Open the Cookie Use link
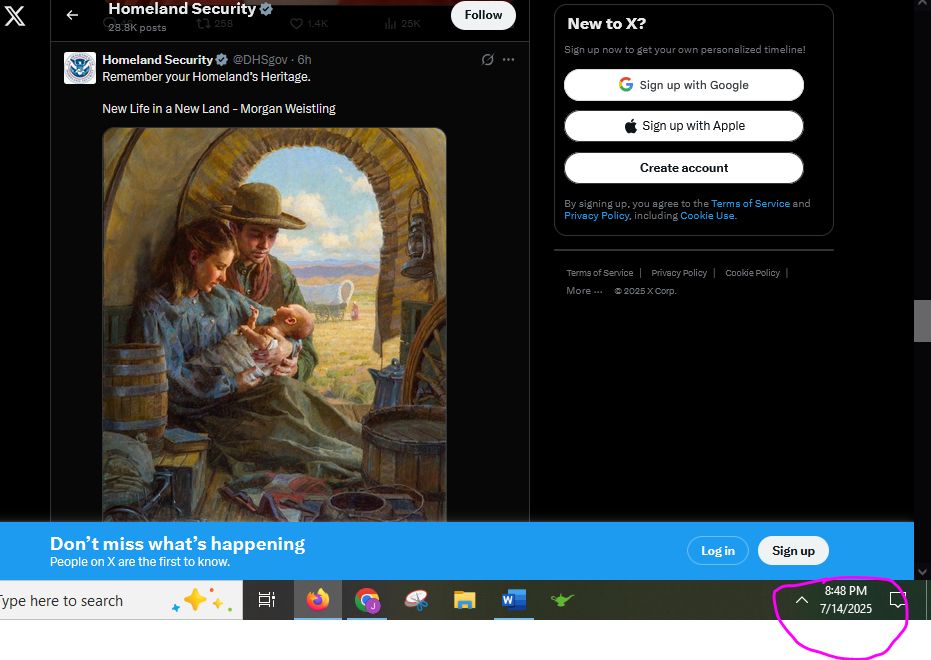The width and height of the screenshot is (931, 660). click(x=707, y=215)
